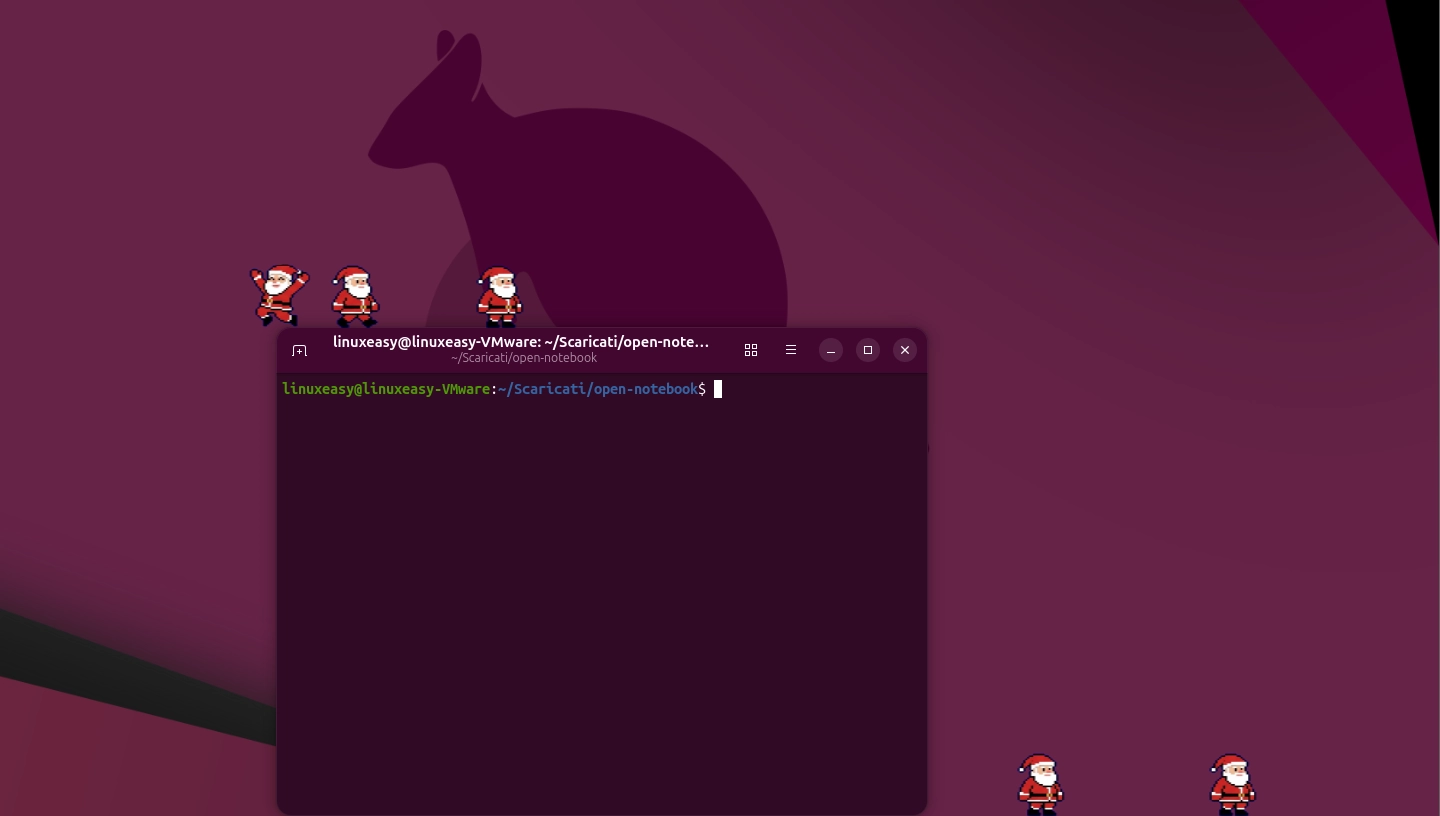Click the ~/Scaricati/open-notebook subtitle under the title

point(523,357)
